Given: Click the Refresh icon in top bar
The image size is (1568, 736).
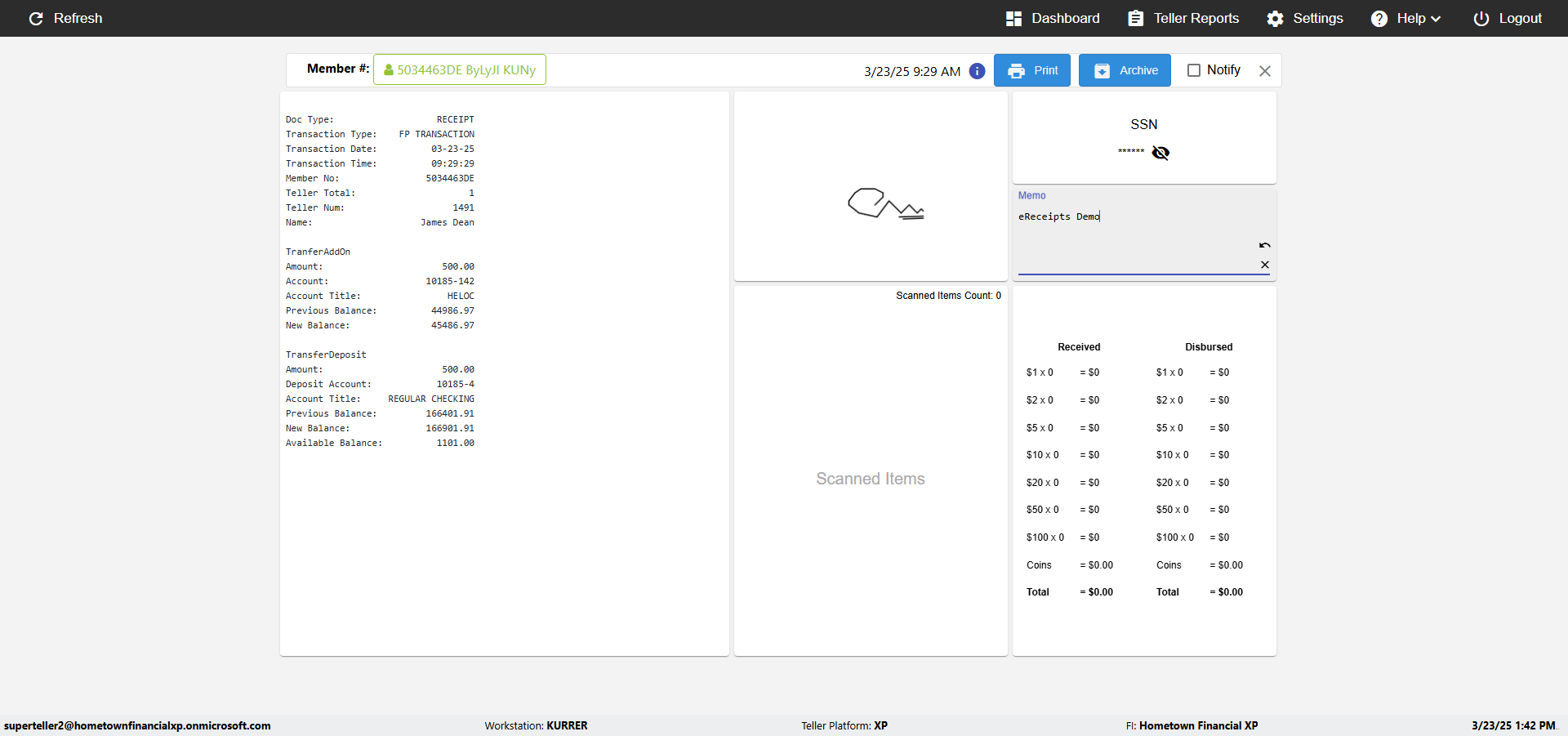Looking at the screenshot, I should pyautogui.click(x=36, y=18).
